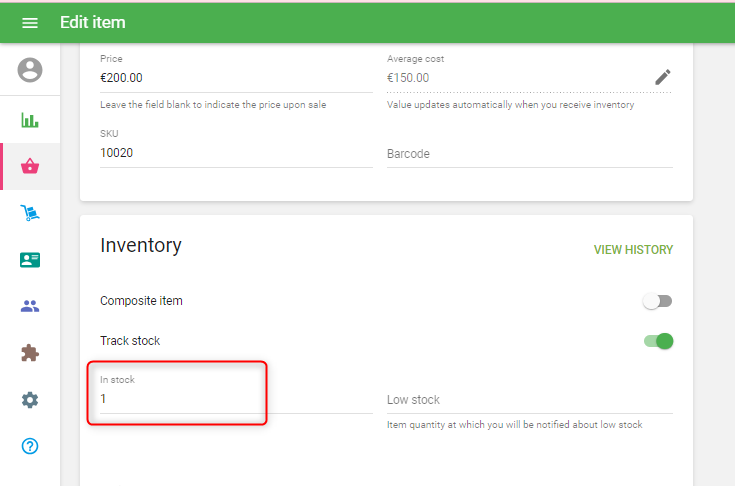Open the user account profile icon
Viewport: 735px width, 486px height.
[30, 70]
